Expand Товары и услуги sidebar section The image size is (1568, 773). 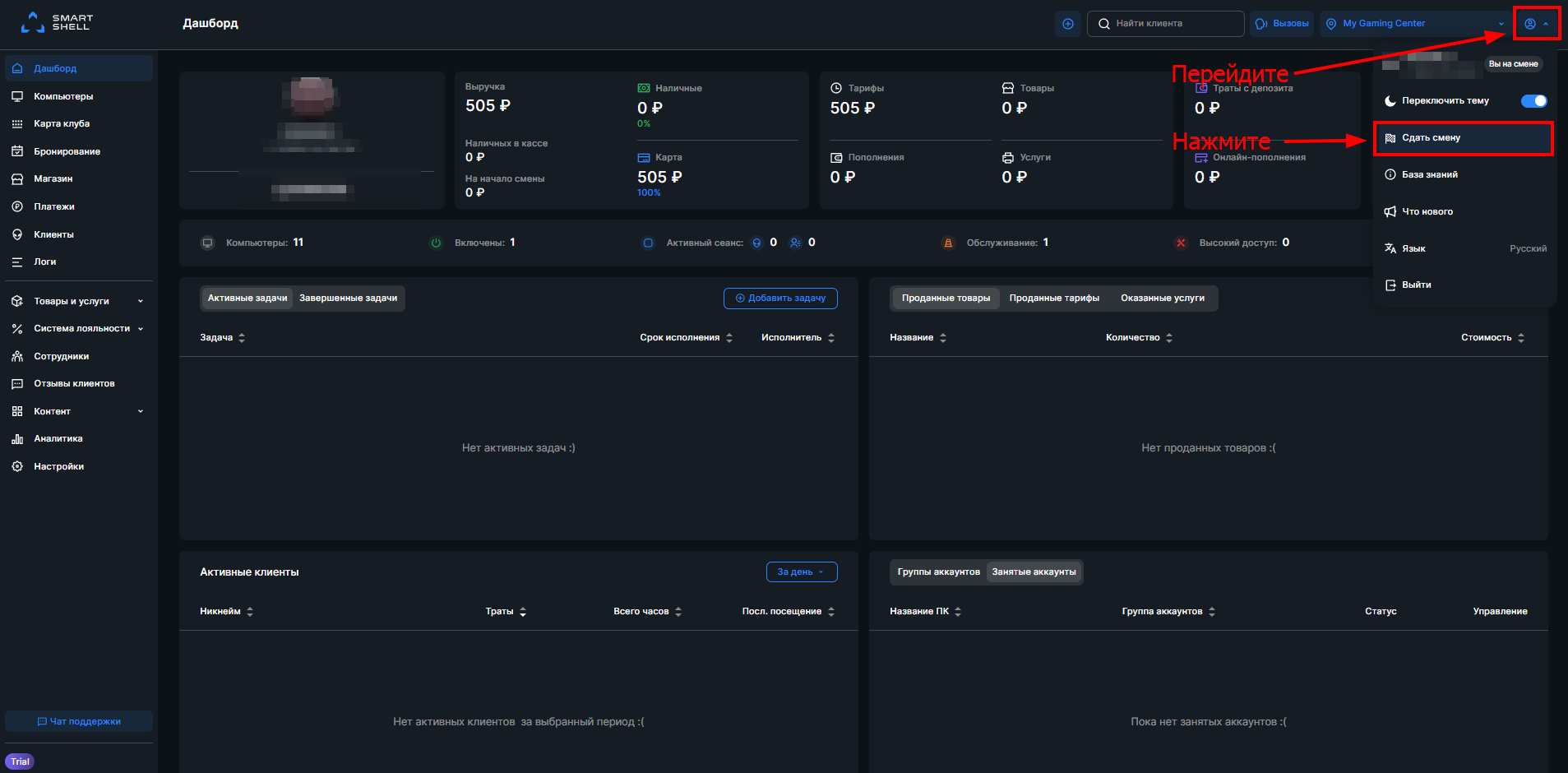tap(79, 301)
